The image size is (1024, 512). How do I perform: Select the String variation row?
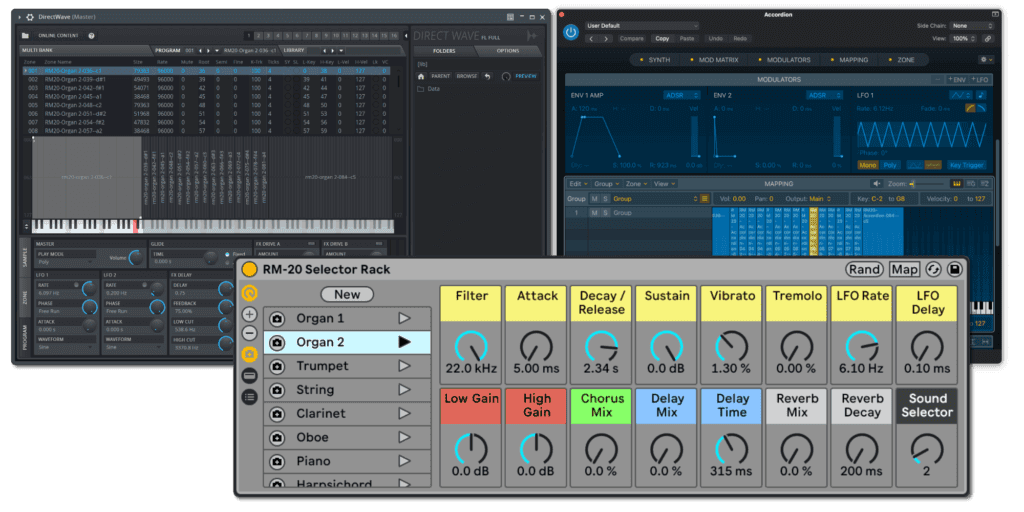point(347,390)
